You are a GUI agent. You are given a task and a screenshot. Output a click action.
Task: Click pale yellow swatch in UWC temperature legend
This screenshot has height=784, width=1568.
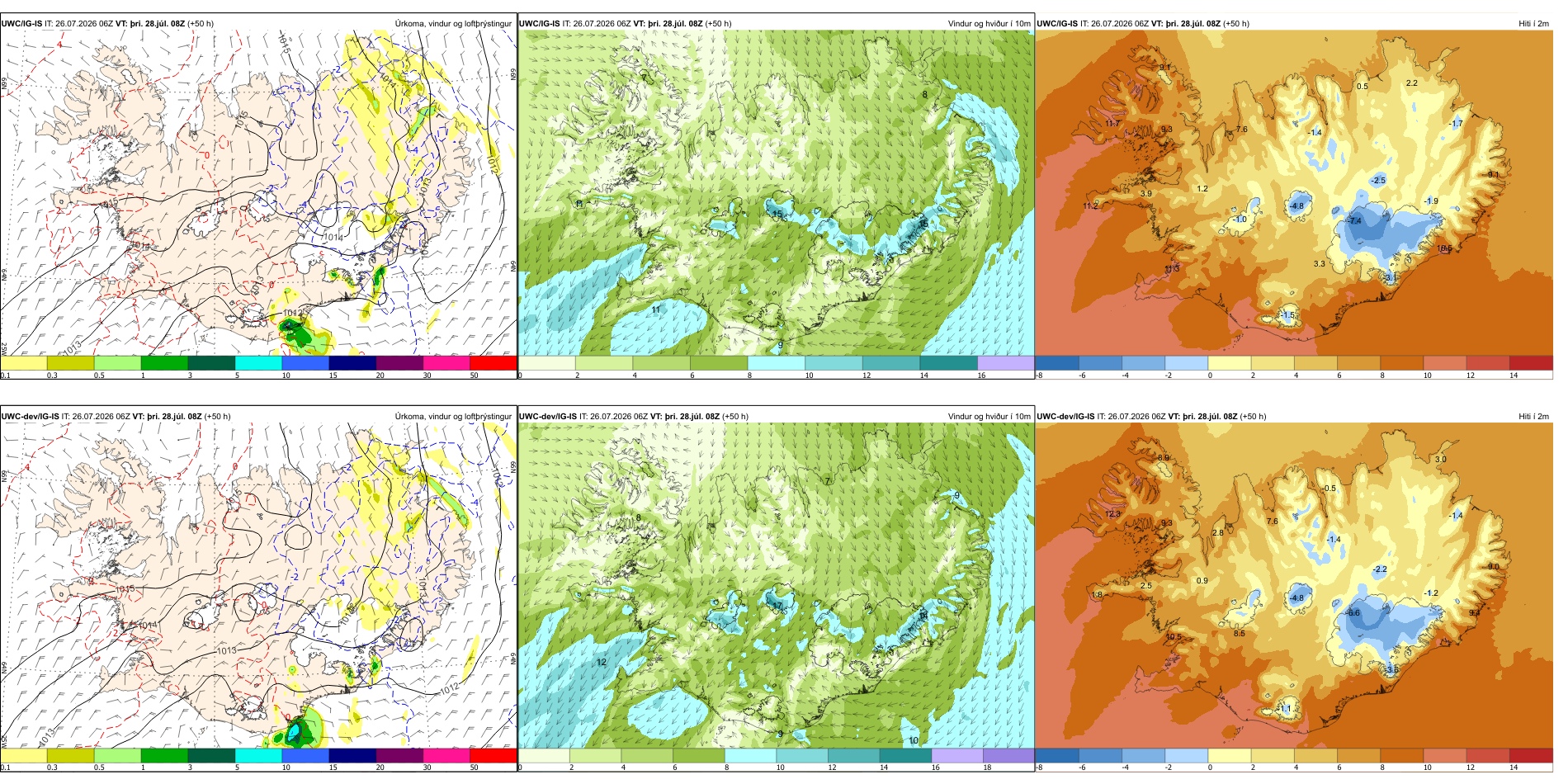coord(1230,363)
